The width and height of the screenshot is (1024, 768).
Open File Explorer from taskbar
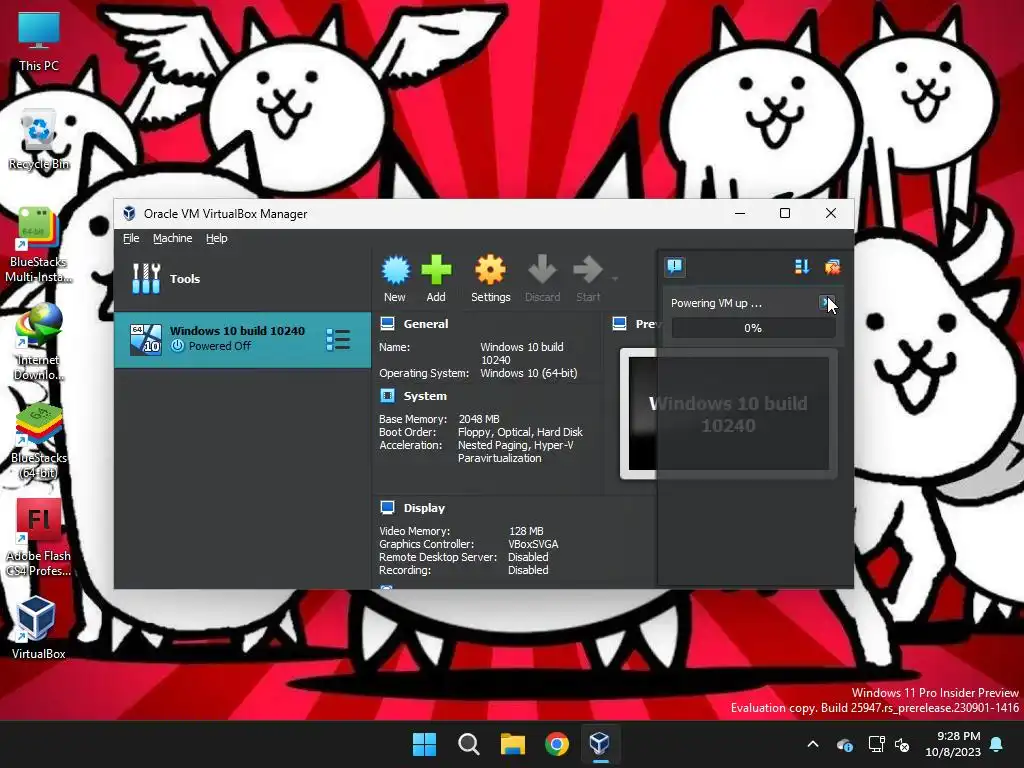tap(513, 744)
